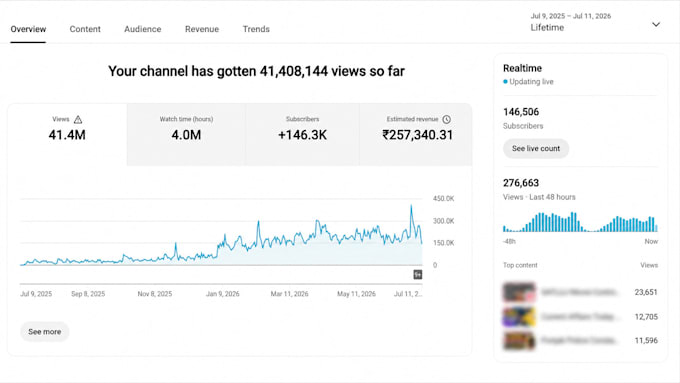
Task: Click the Nov 8, 2025 axis label
Action: 155,294
